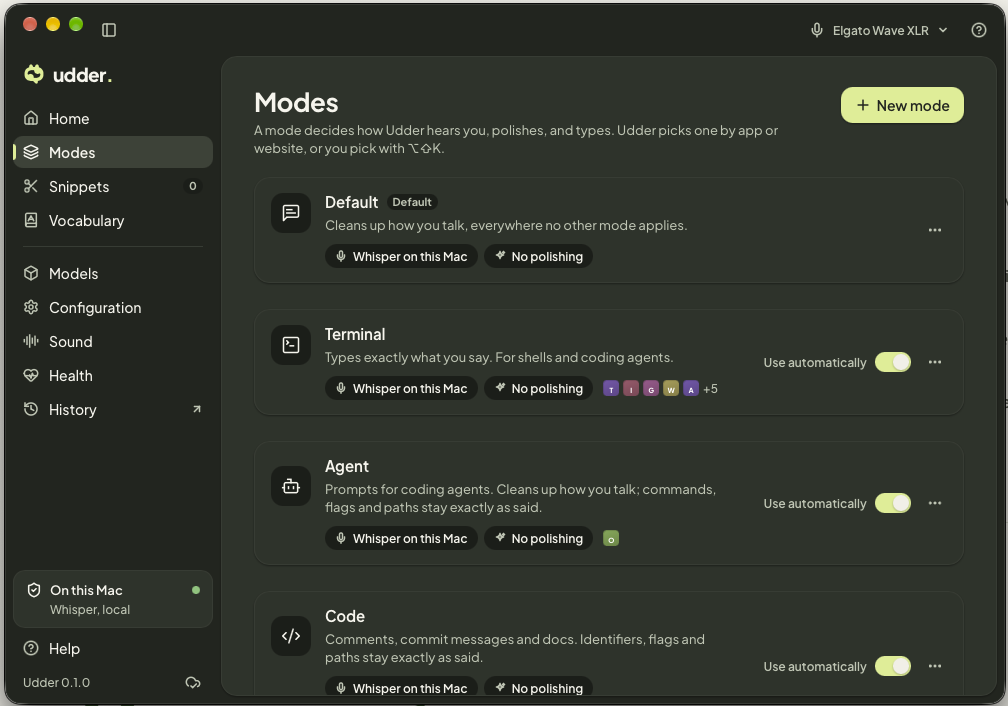Click the olive W app badge in Terminal
This screenshot has height=706, width=1008.
coord(670,389)
